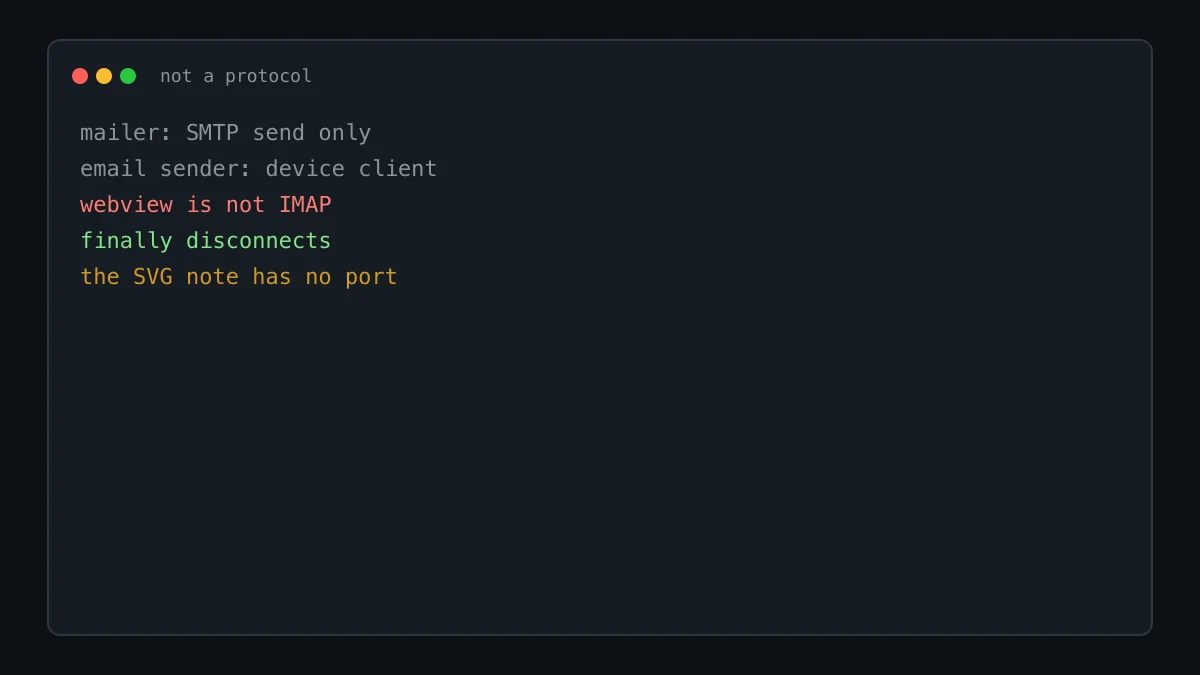Click the word 'port' ending the orange line

(x=372, y=278)
